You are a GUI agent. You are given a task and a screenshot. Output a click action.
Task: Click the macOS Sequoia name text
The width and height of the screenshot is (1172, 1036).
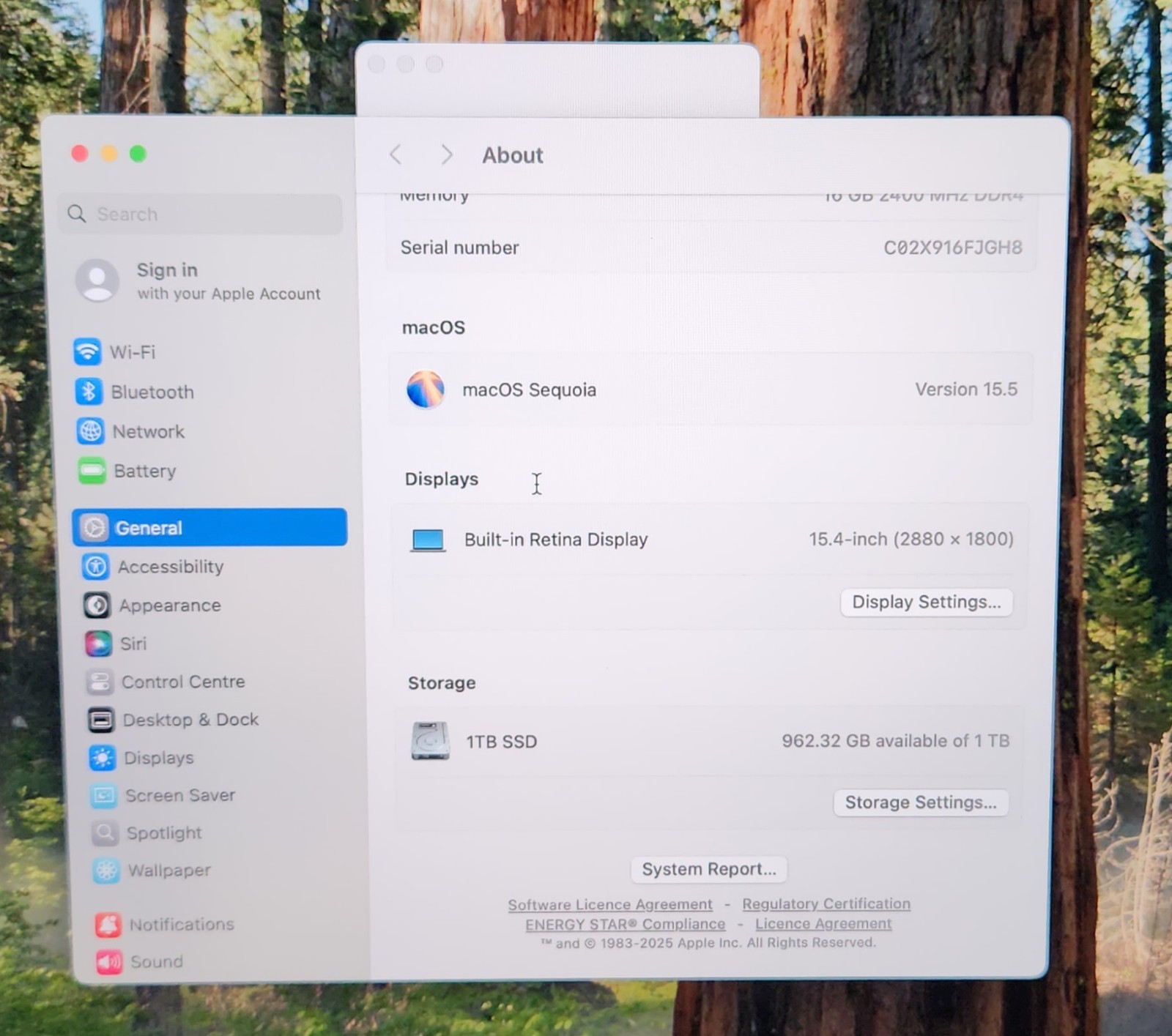(x=529, y=390)
